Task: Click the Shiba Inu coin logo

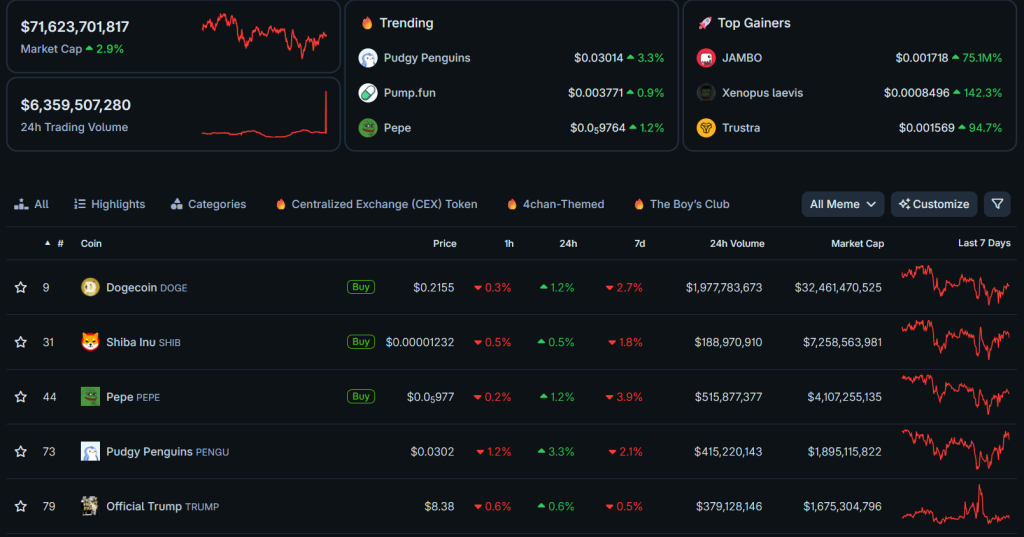Action: point(91,342)
